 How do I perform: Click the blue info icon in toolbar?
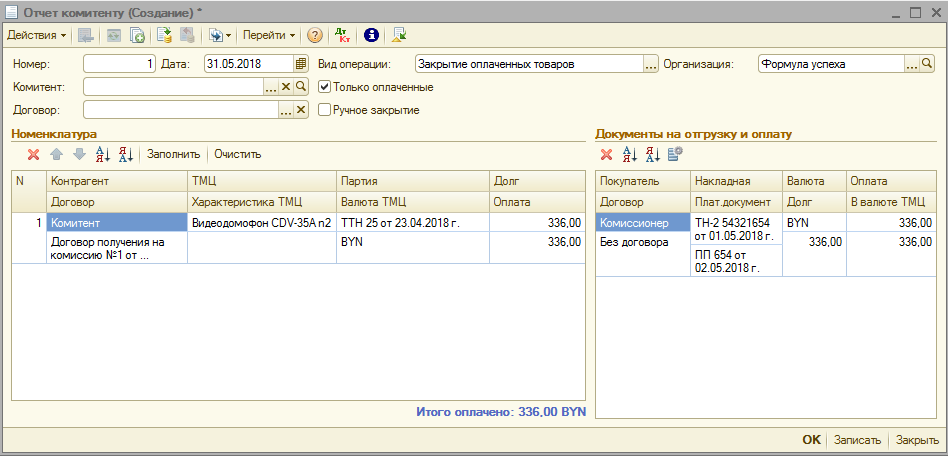(x=371, y=35)
